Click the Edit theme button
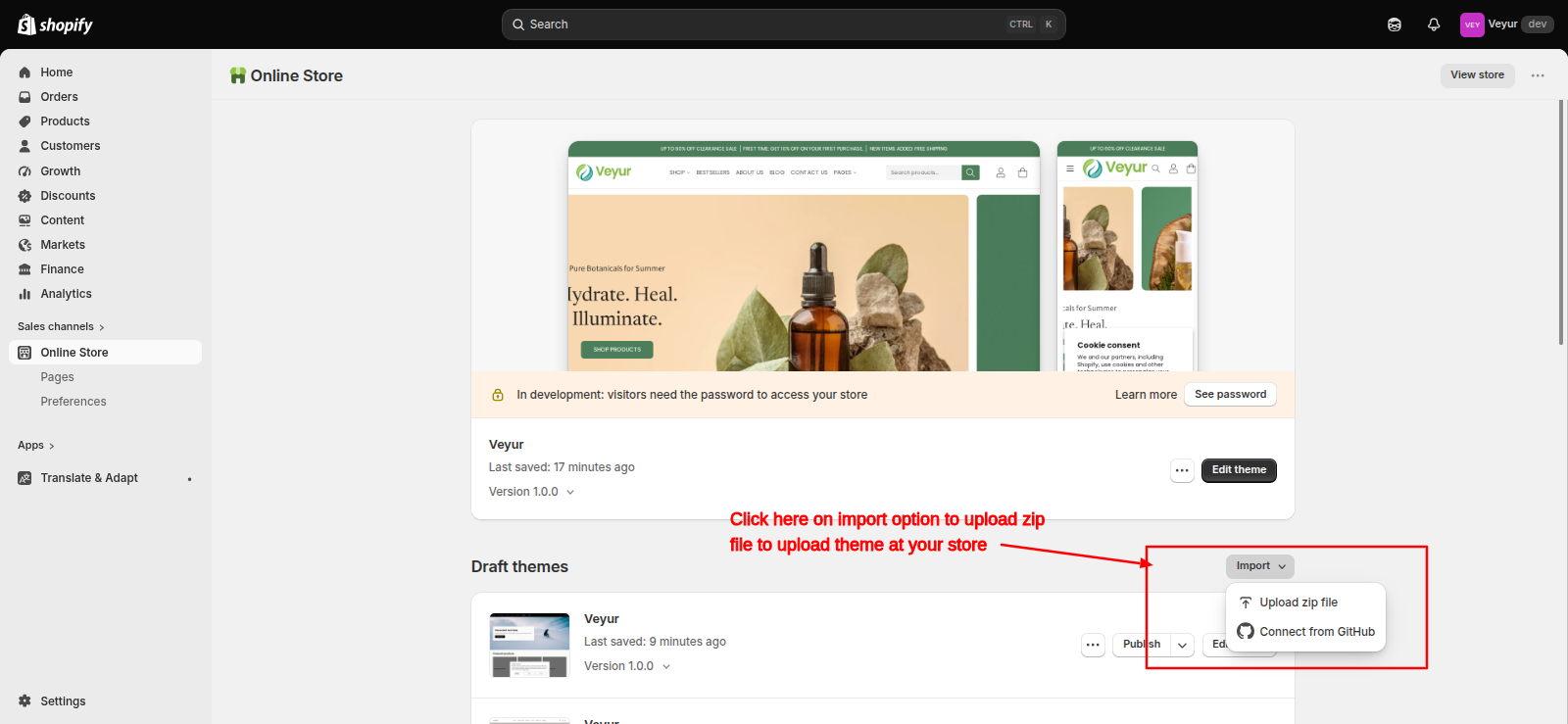The width and height of the screenshot is (1568, 724). (x=1239, y=470)
